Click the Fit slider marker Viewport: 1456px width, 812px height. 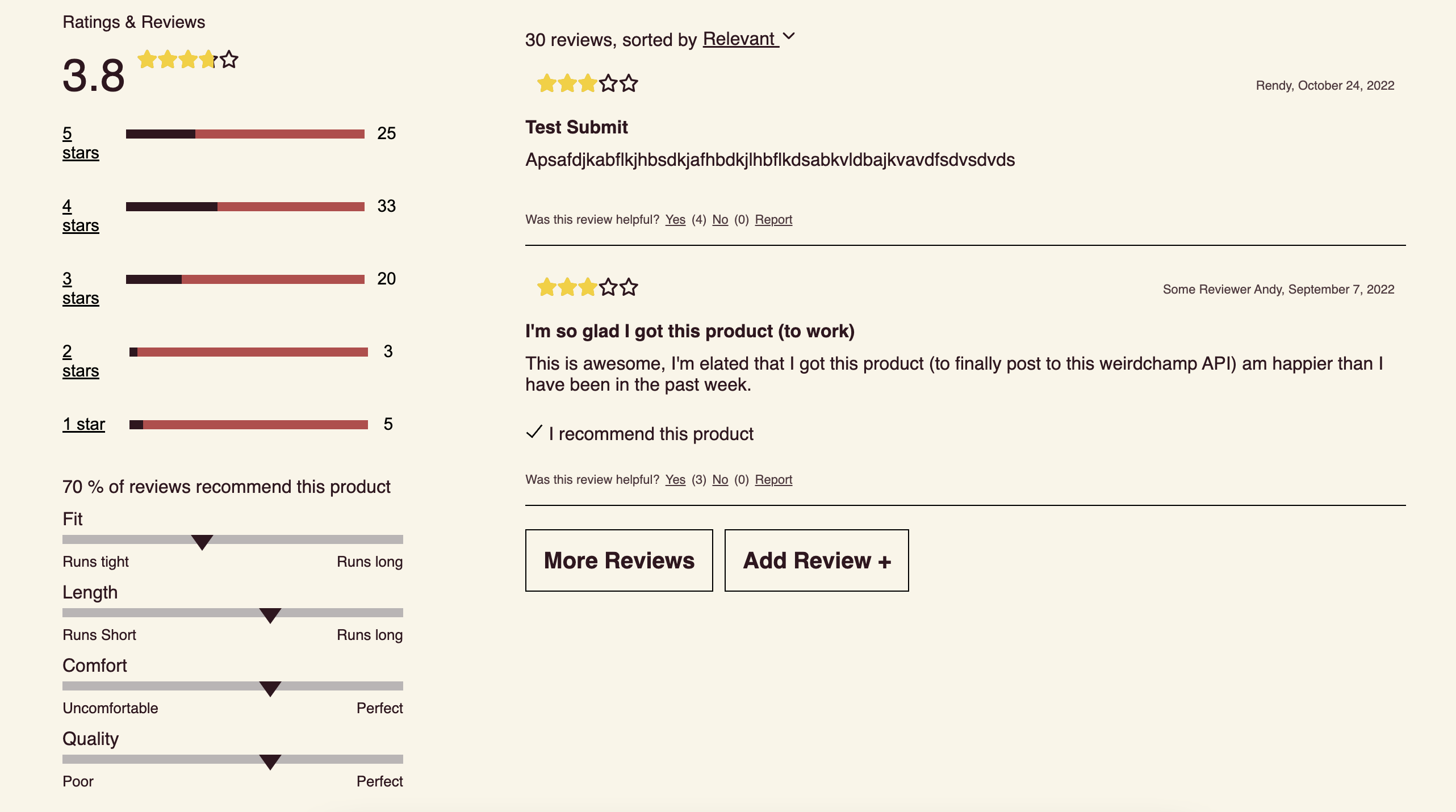[x=202, y=542]
